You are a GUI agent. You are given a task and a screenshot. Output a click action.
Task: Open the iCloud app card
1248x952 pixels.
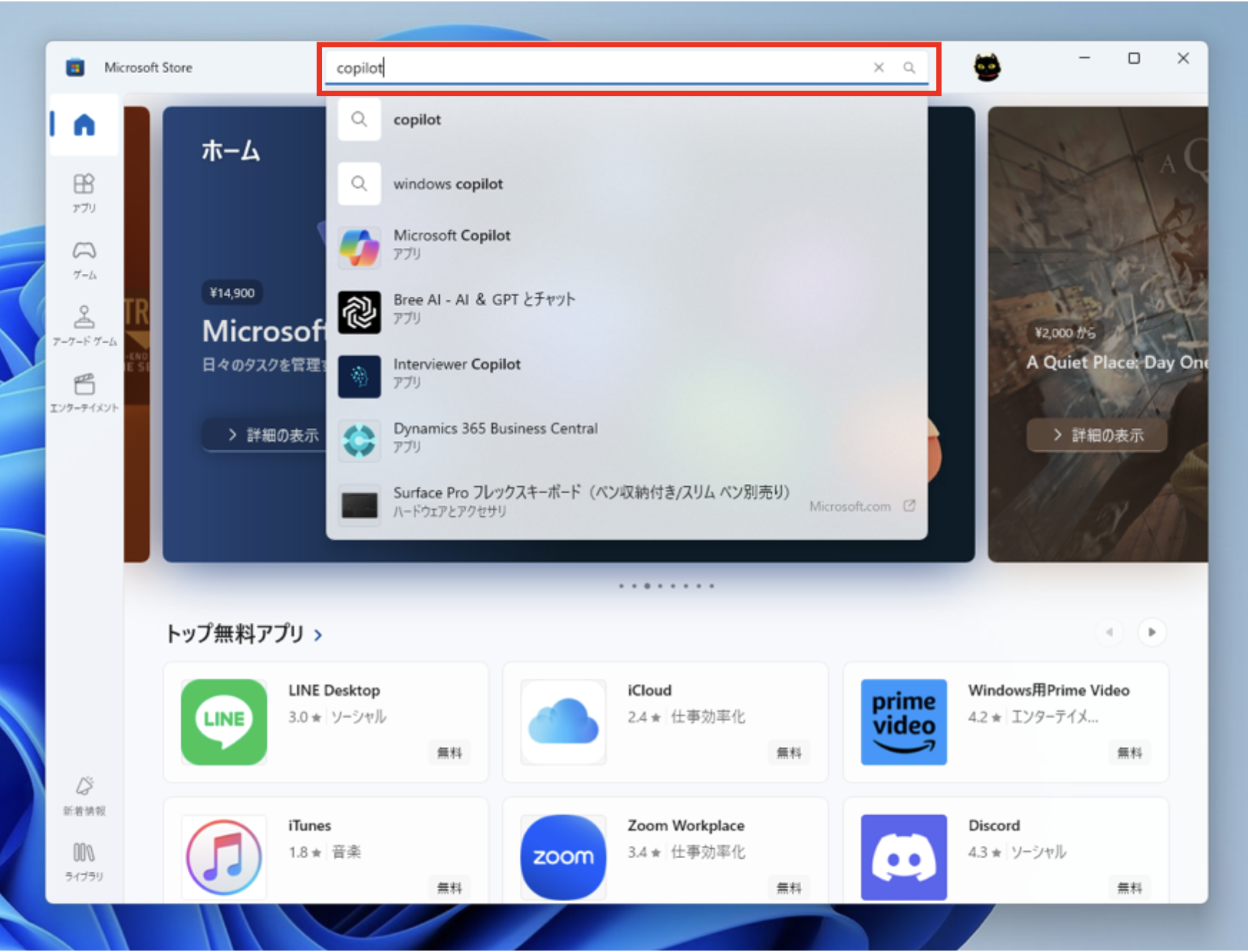(x=666, y=723)
